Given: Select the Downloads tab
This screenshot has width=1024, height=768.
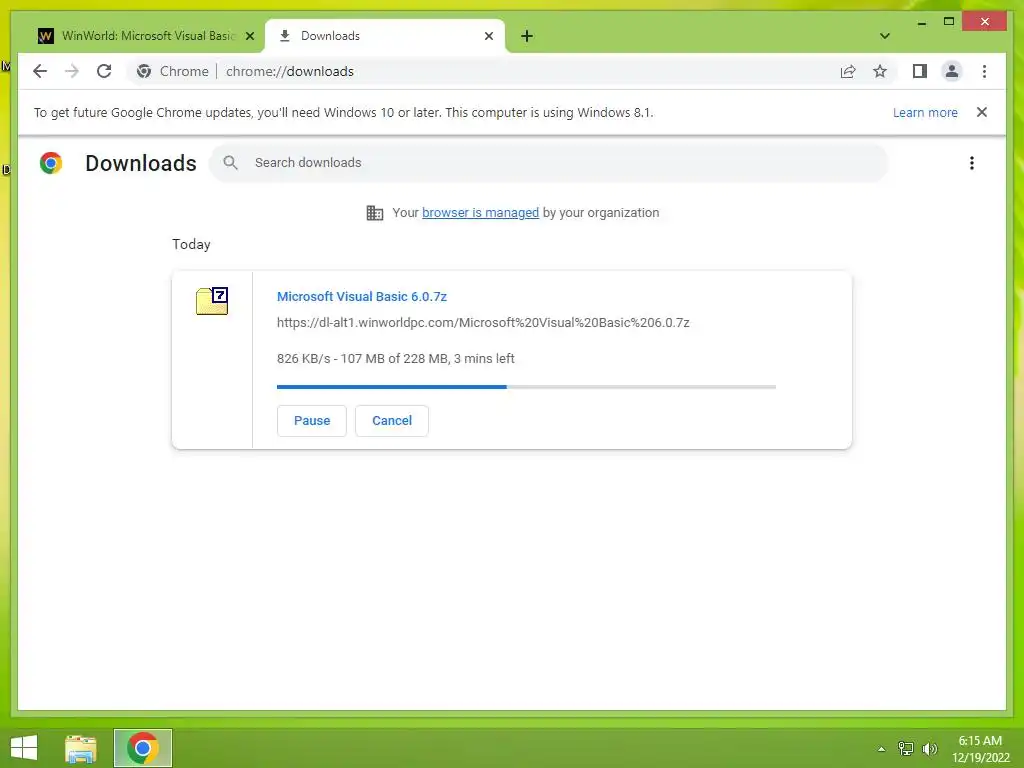Looking at the screenshot, I should point(385,36).
